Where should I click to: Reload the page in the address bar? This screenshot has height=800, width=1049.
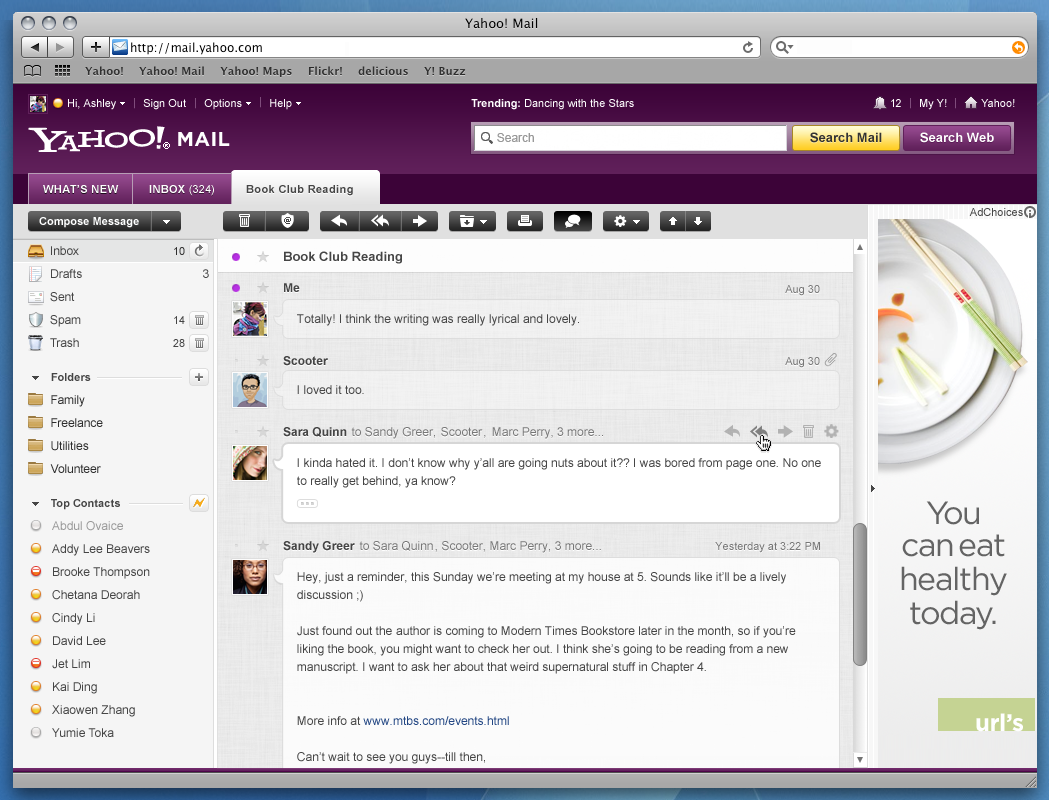point(748,47)
